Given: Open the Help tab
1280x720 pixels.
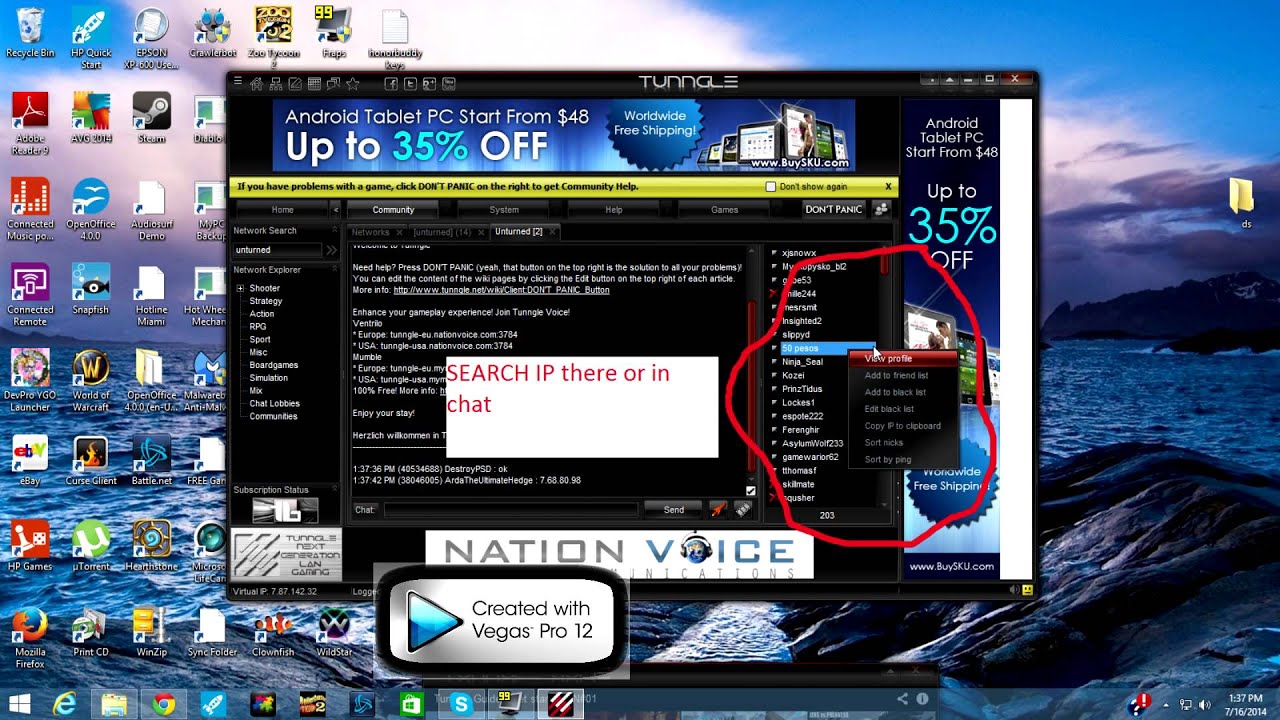Looking at the screenshot, I should coord(614,209).
